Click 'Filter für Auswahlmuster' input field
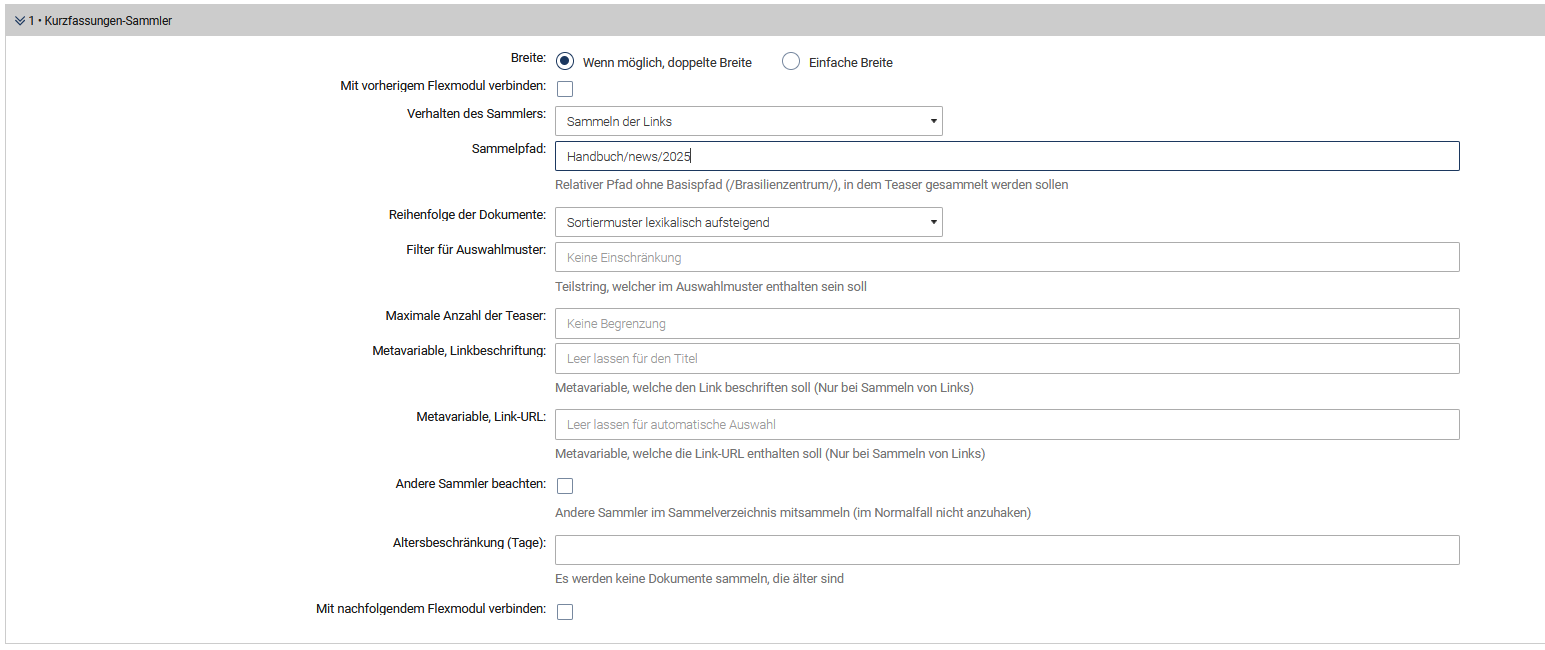 [1007, 257]
